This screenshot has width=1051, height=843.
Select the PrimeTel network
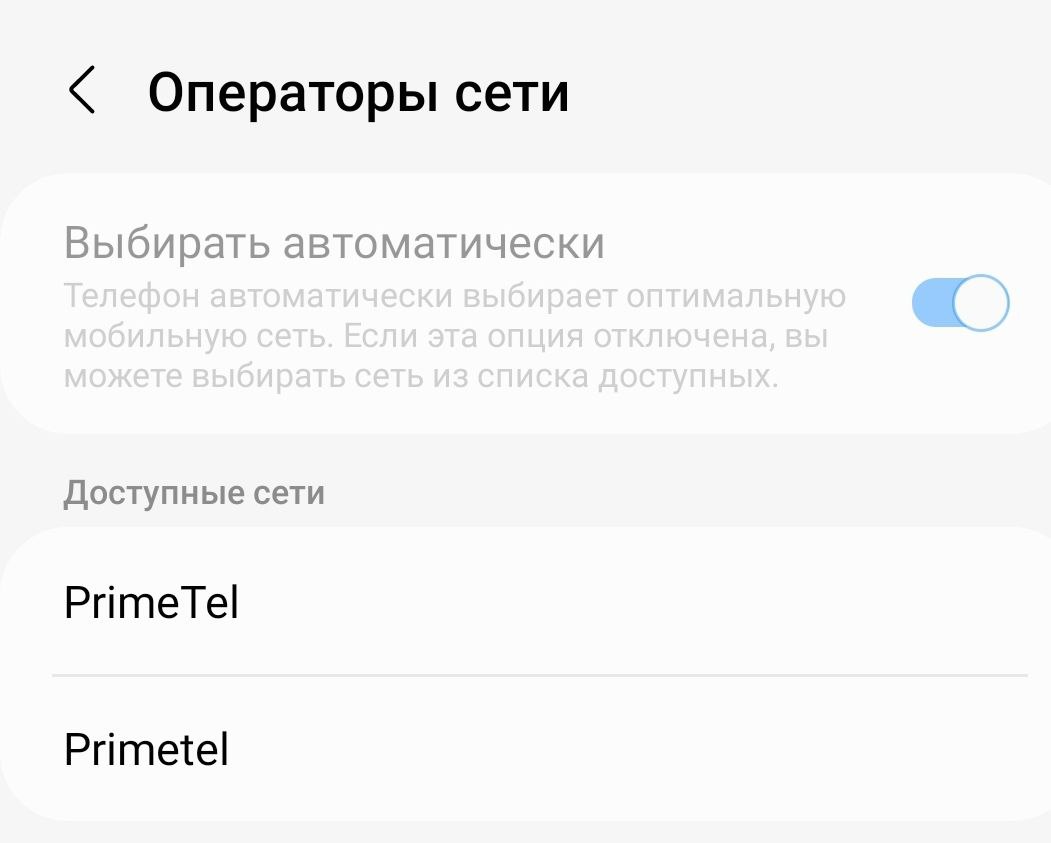151,603
